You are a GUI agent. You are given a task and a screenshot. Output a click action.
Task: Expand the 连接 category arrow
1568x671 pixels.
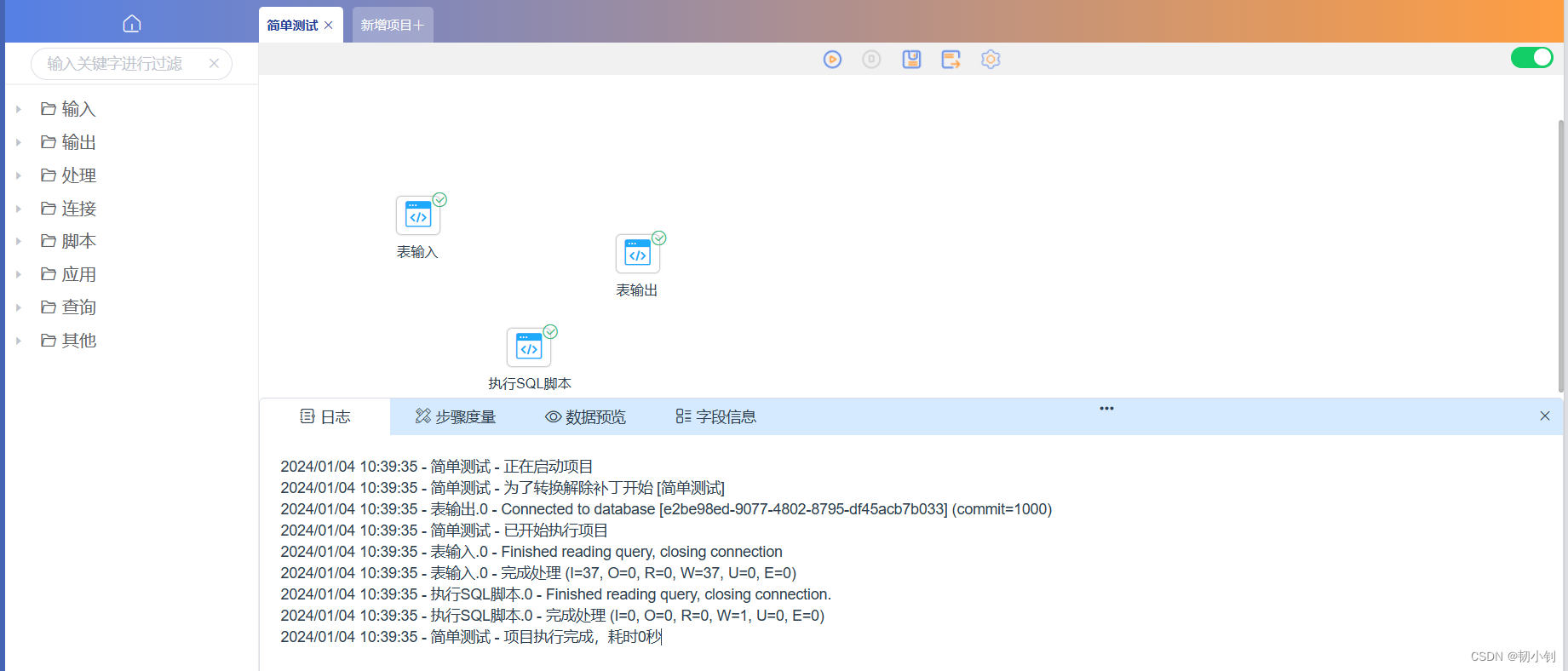tap(18, 209)
